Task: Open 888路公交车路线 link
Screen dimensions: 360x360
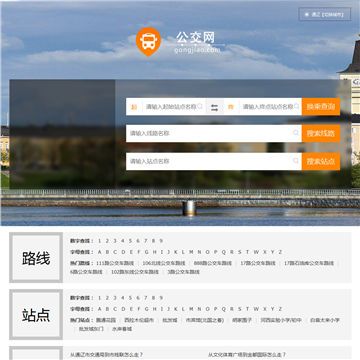Action: pyautogui.click(x=213, y=263)
